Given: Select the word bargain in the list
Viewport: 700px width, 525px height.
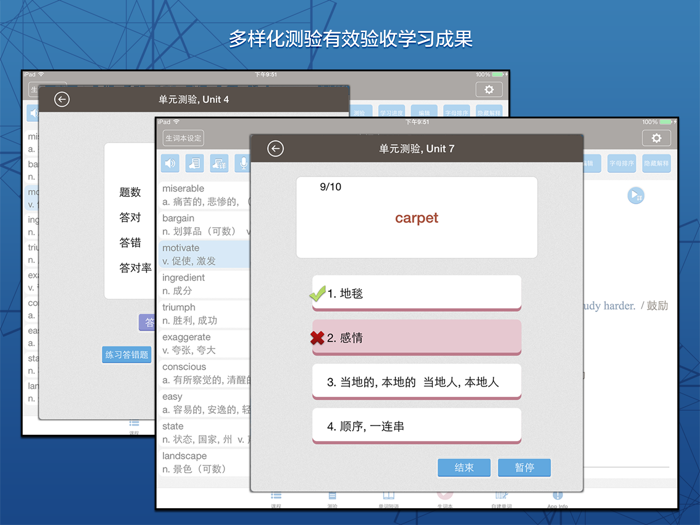Looking at the screenshot, I should pyautogui.click(x=204, y=225).
